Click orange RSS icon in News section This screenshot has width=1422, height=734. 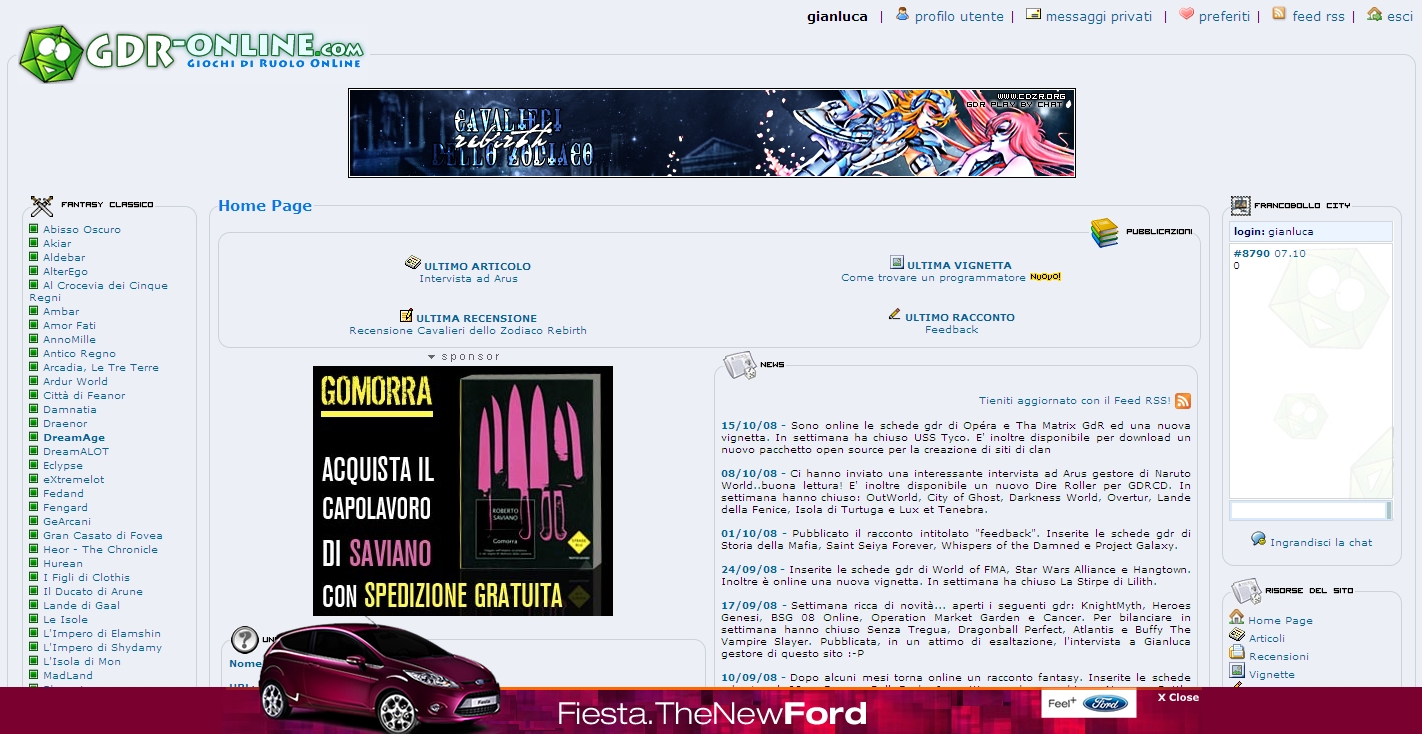pos(1182,401)
